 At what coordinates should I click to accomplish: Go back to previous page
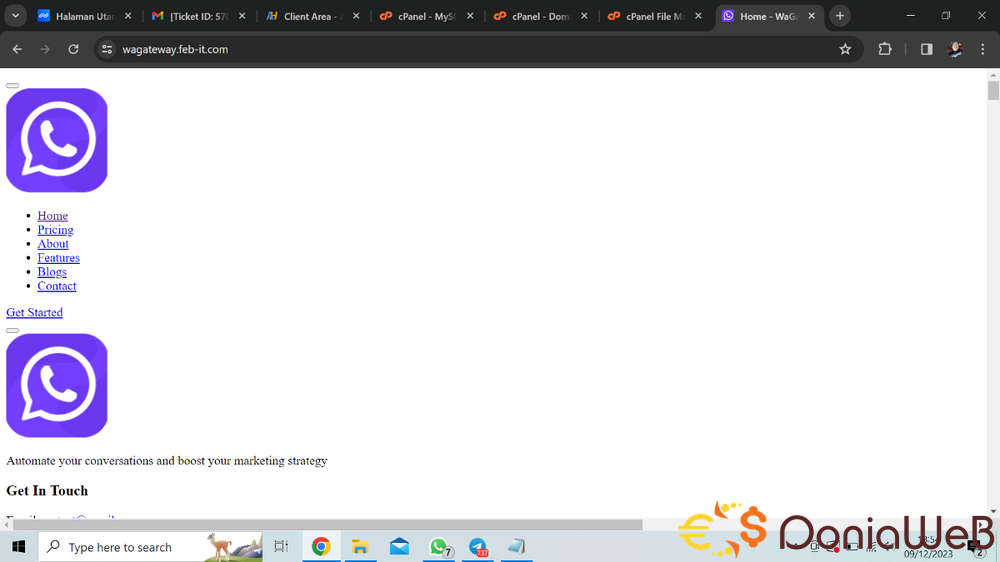pyautogui.click(x=17, y=49)
